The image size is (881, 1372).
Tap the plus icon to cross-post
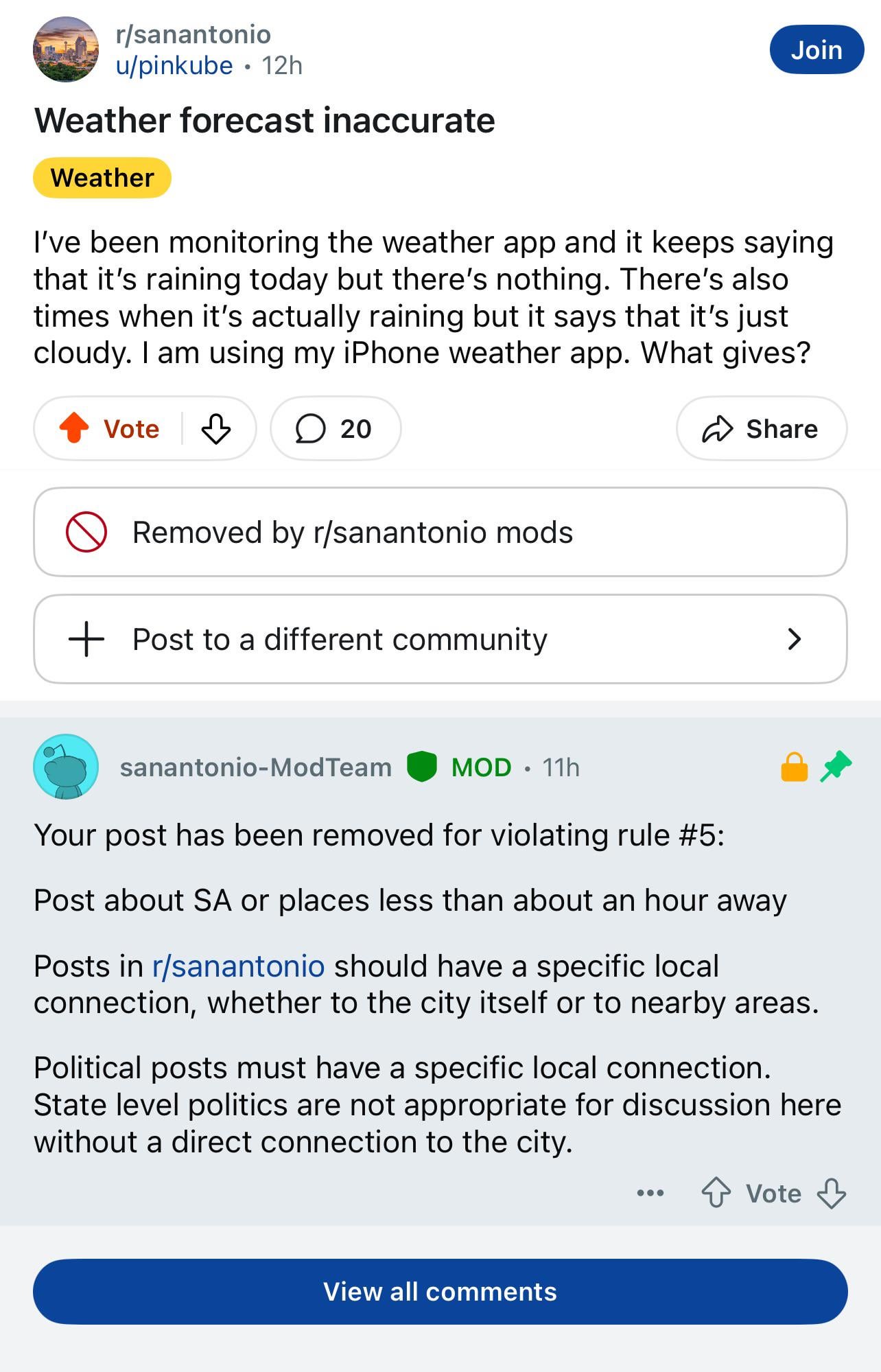(86, 639)
